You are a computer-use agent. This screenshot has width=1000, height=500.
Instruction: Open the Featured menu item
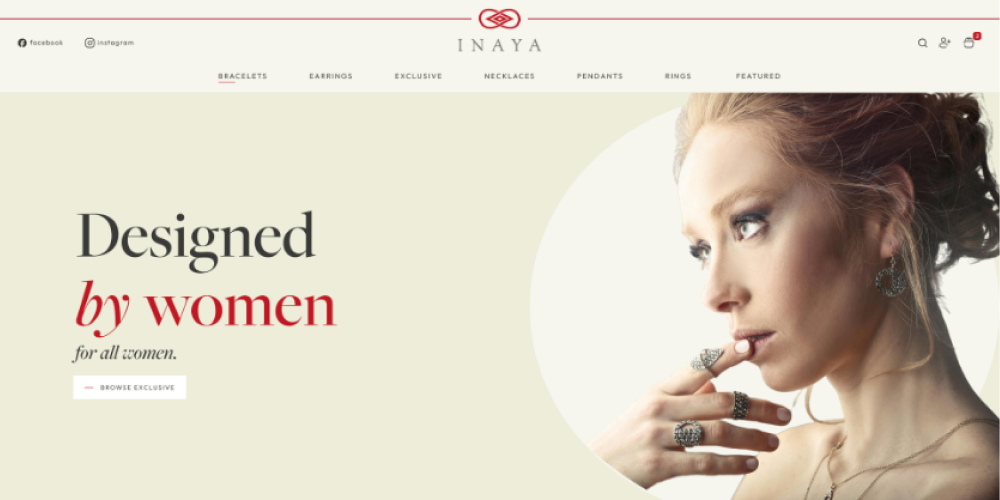tap(758, 76)
